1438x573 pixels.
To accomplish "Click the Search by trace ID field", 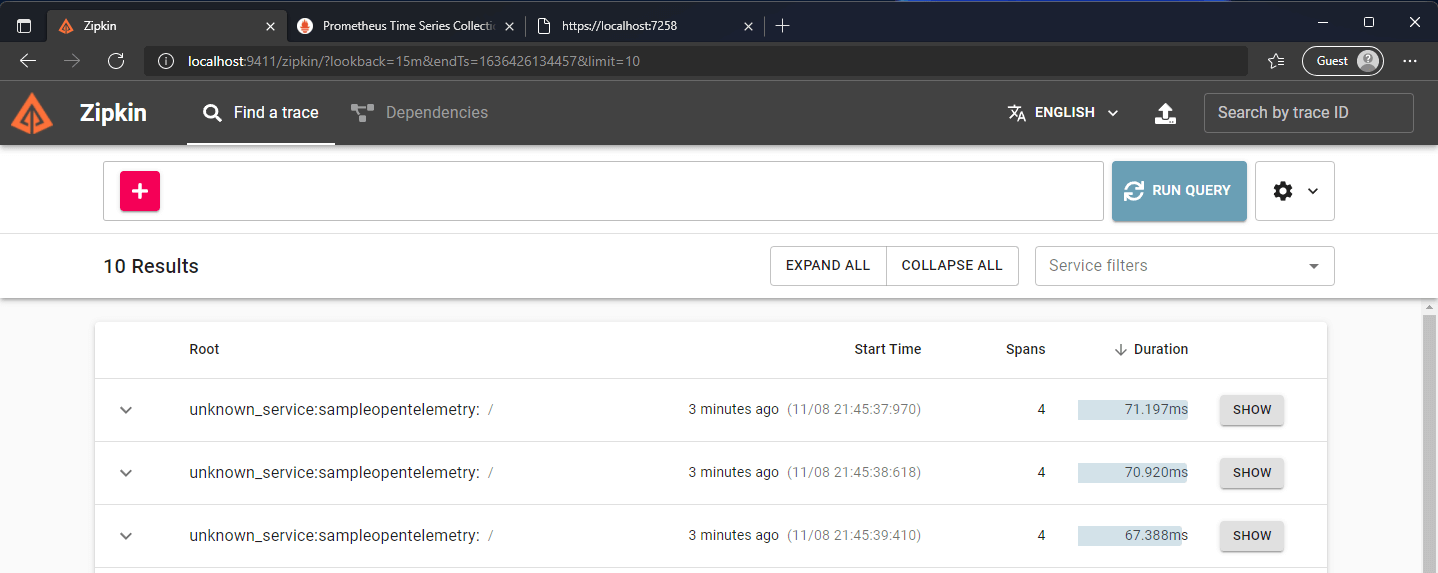I will tap(1308, 113).
